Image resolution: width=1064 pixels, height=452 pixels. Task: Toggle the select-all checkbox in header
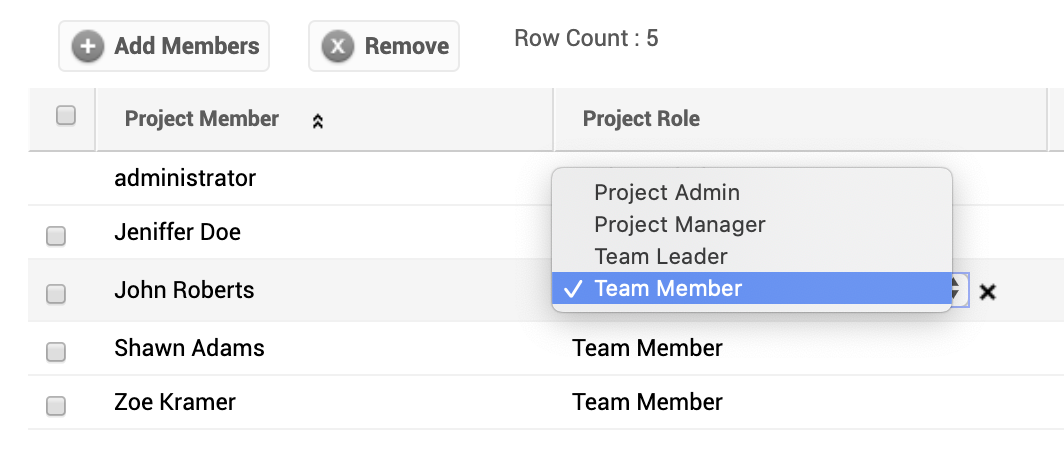66,116
